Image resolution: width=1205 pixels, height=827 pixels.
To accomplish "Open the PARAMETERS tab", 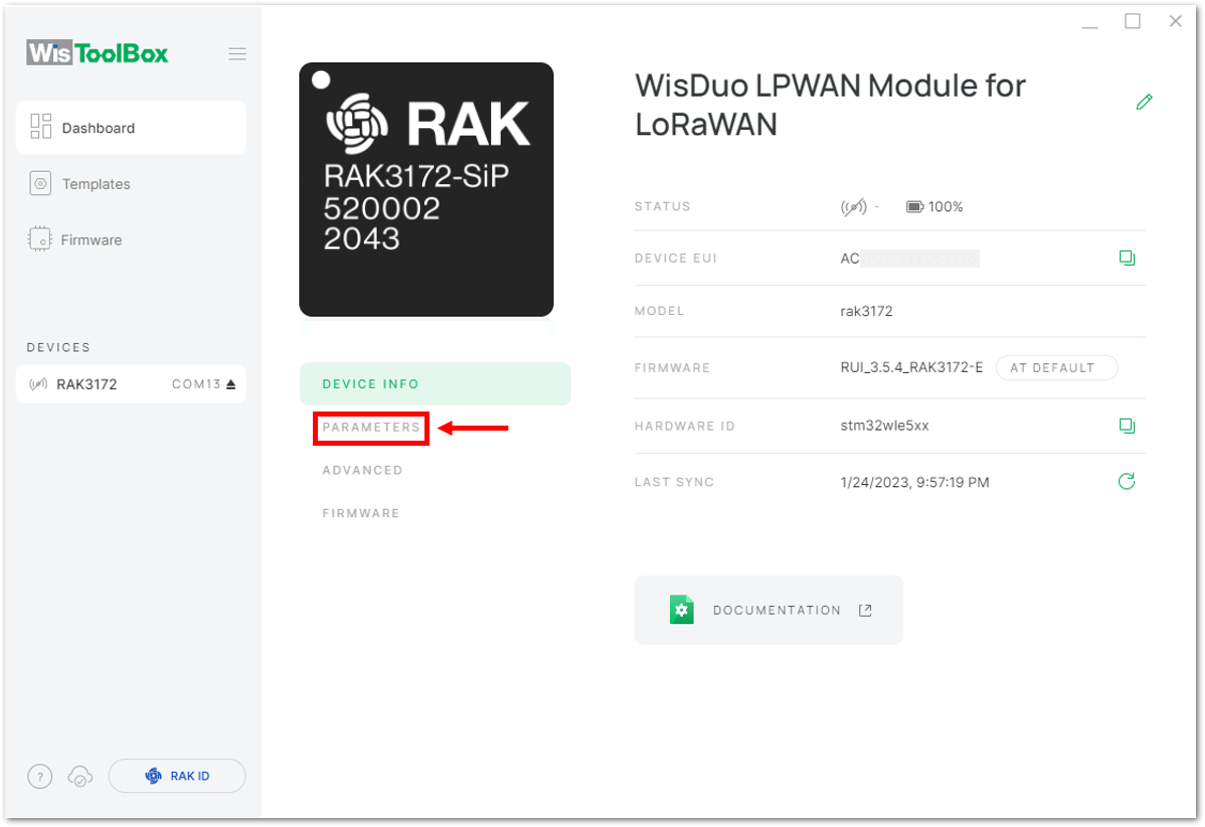I will click(x=371, y=427).
